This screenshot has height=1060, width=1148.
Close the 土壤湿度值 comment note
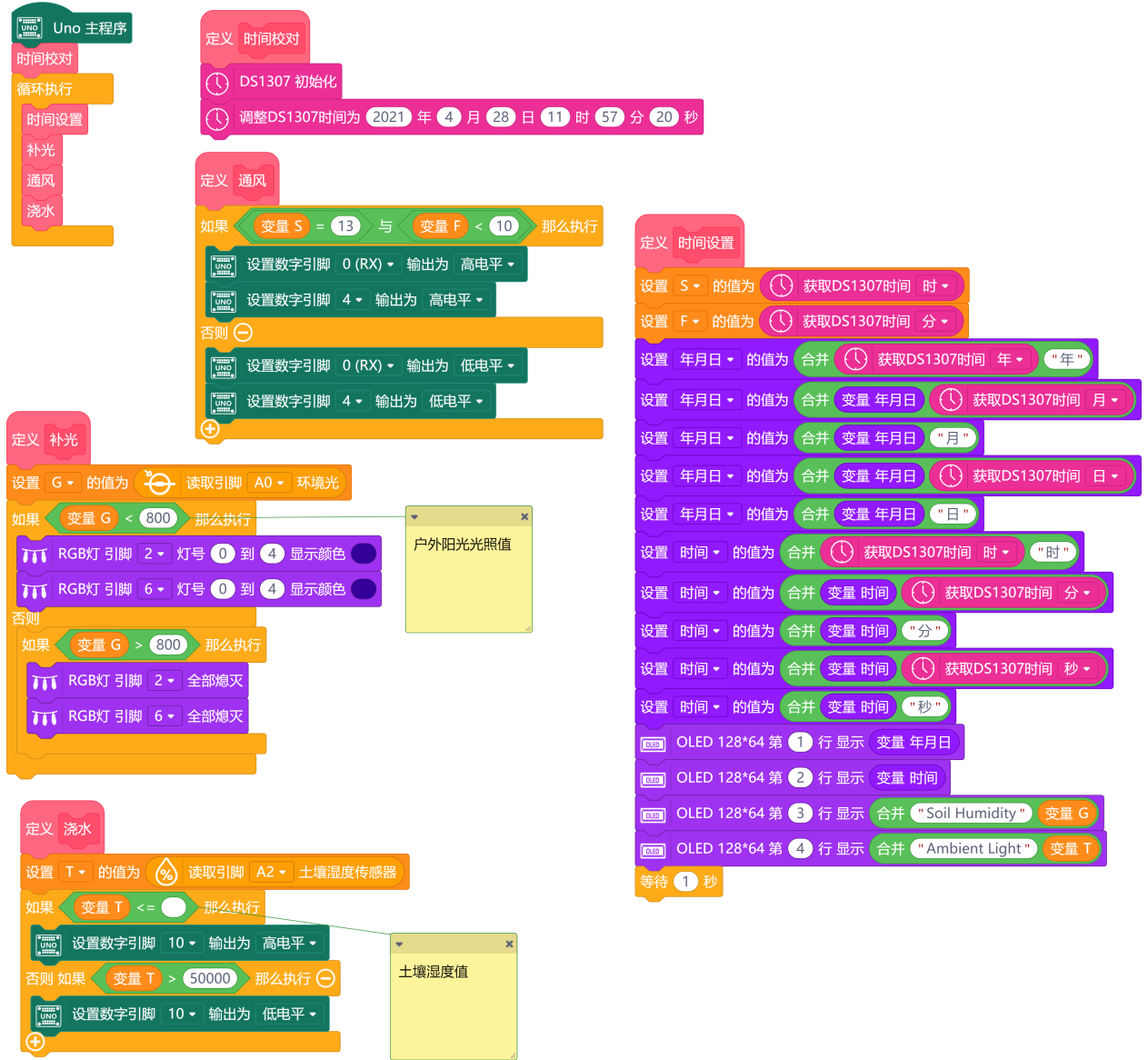tap(509, 944)
